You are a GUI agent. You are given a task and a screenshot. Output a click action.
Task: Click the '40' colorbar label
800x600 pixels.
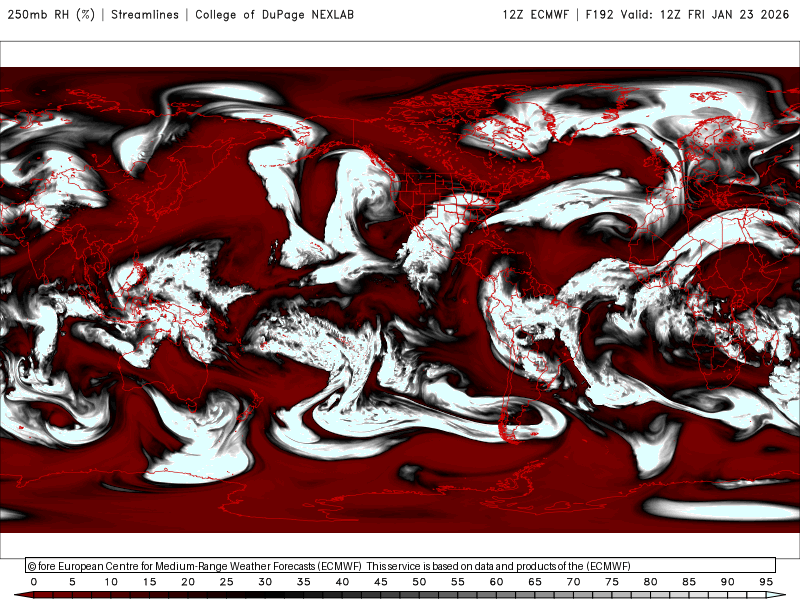[342, 582]
